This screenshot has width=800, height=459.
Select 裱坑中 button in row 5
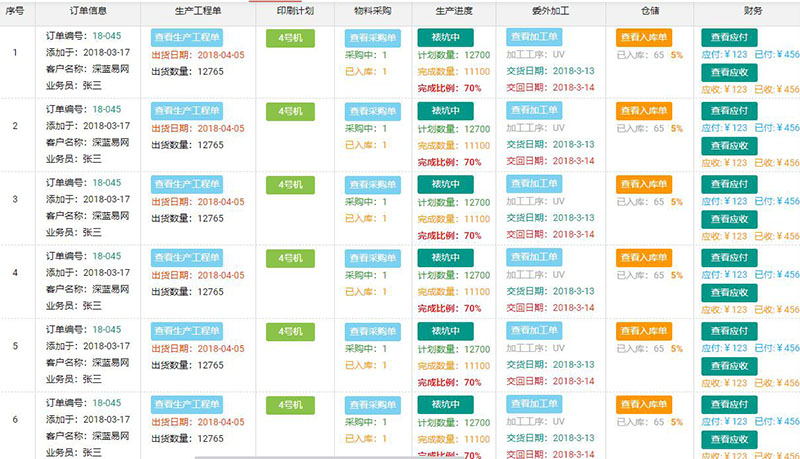pos(445,331)
